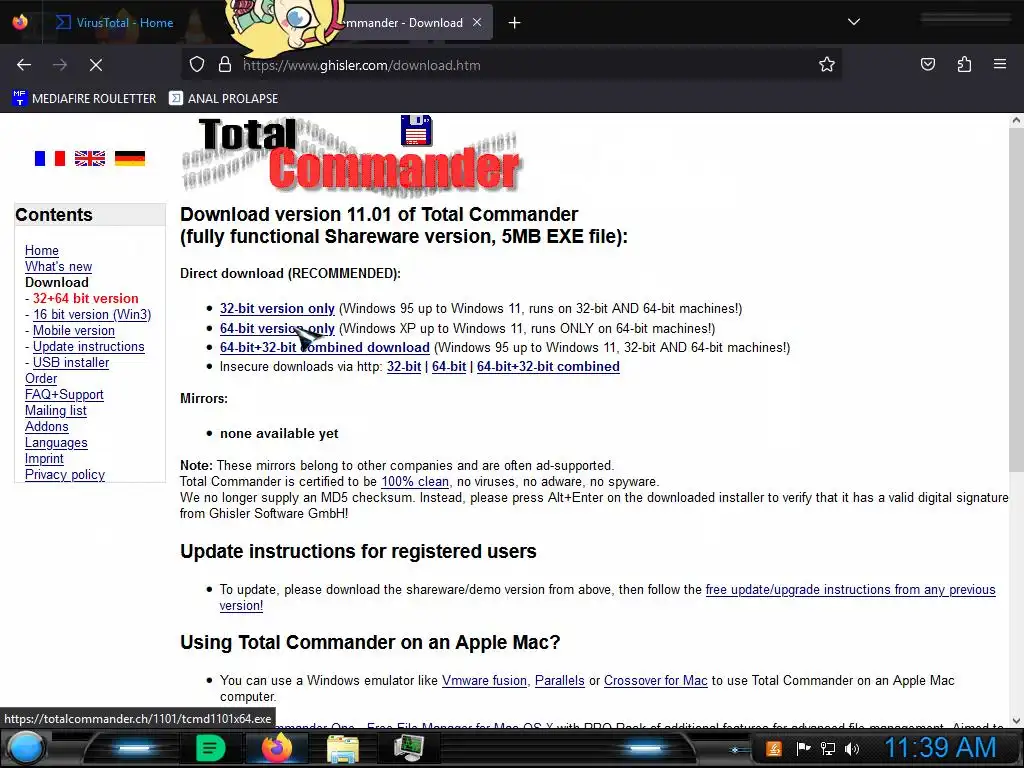Open the Parallels link
The height and width of the screenshot is (768, 1024).
(560, 680)
